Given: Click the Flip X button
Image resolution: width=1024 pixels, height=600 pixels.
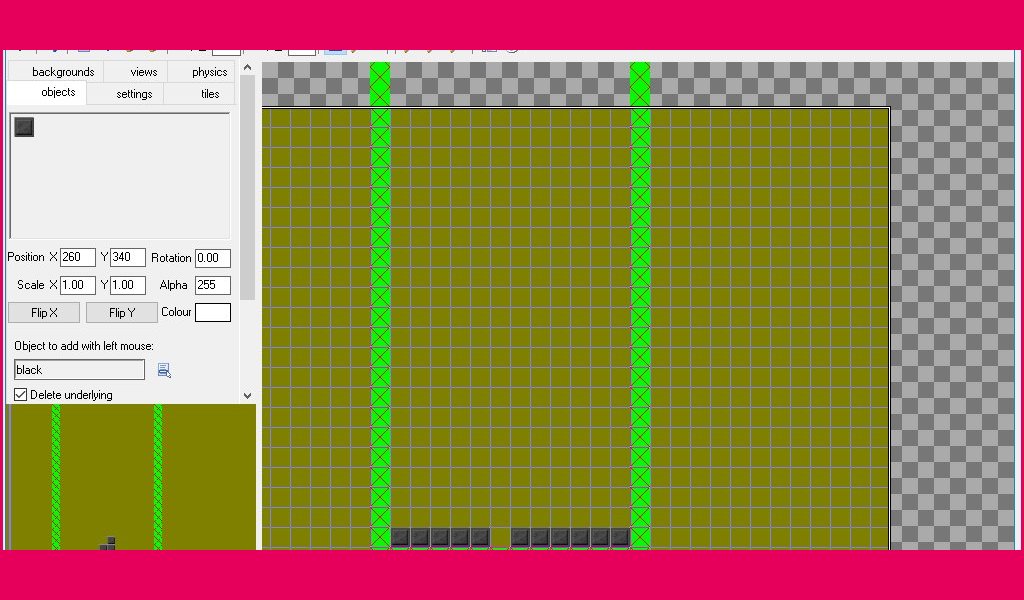Looking at the screenshot, I should (x=44, y=313).
